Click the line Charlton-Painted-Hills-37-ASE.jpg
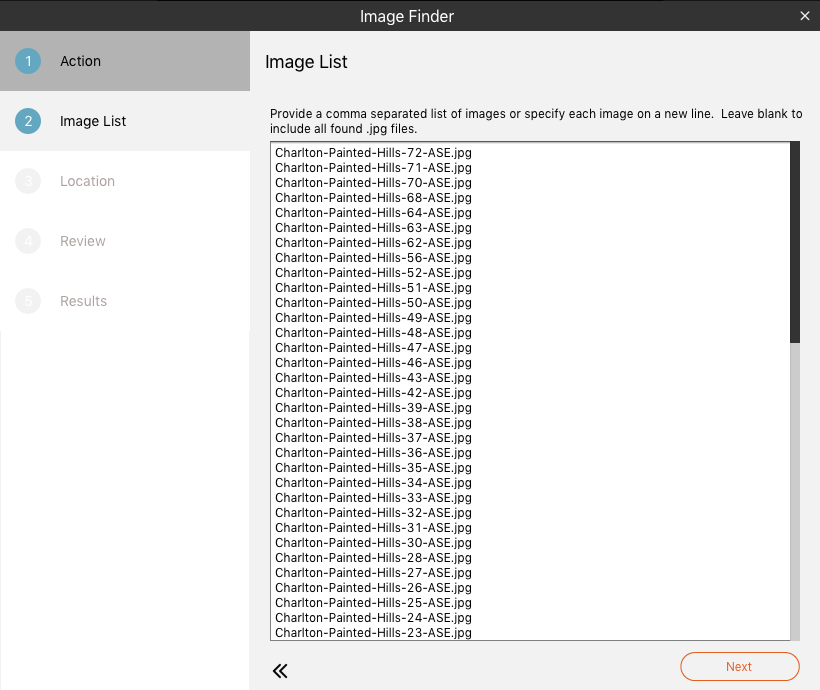820x690 pixels. (x=373, y=438)
